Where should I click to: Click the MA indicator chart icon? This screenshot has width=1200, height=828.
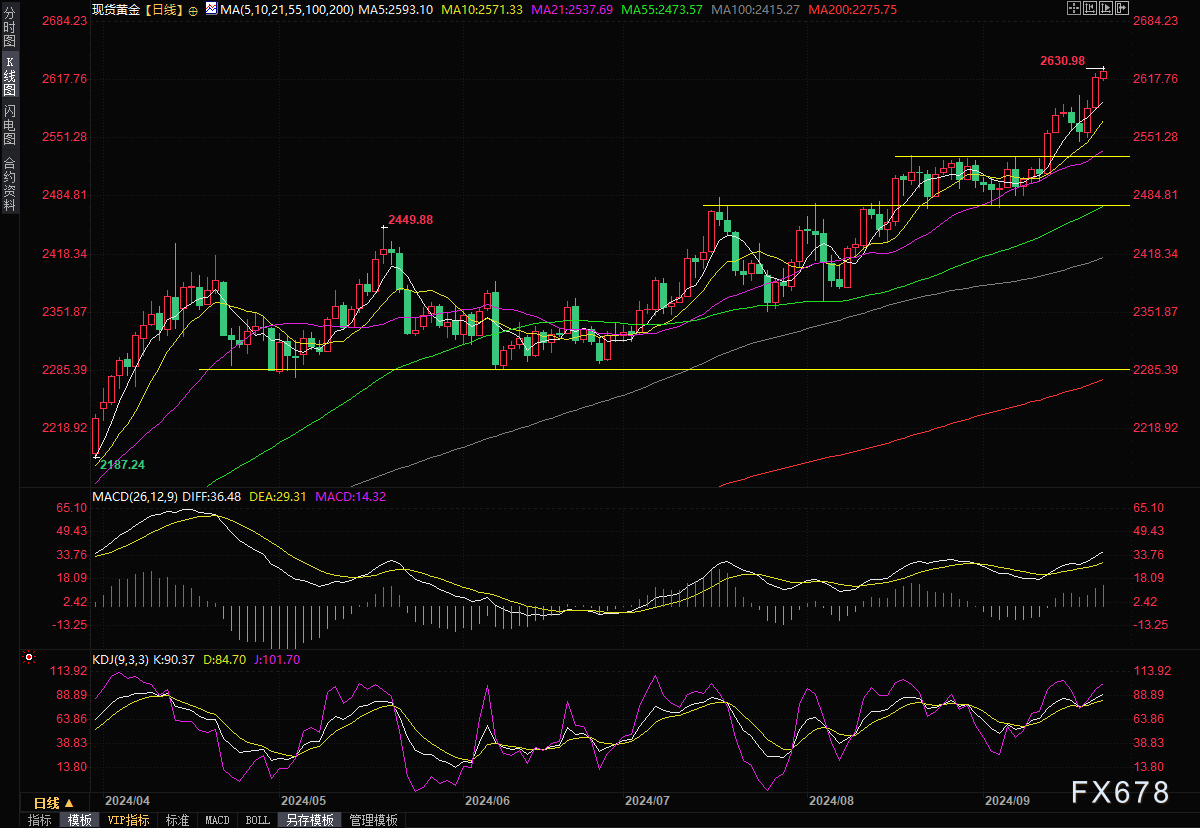[x=210, y=9]
